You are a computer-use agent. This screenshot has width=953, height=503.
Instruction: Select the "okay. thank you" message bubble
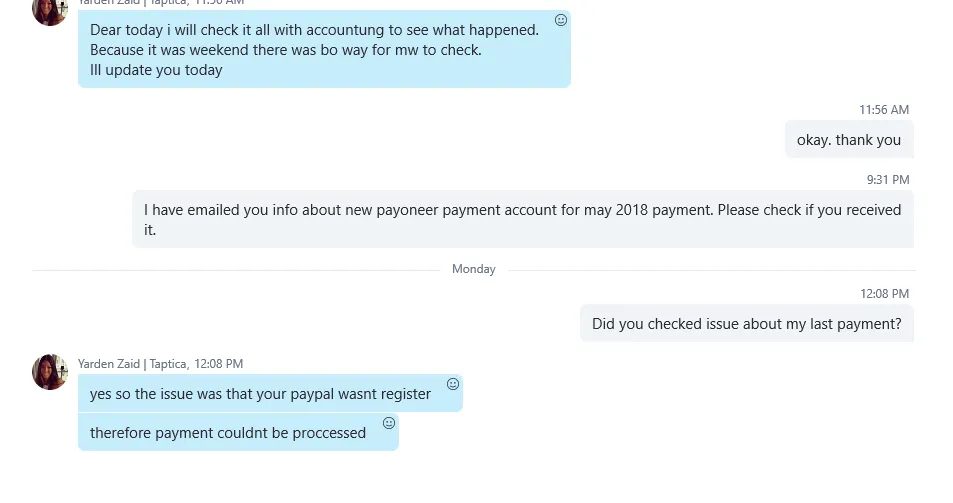coord(849,140)
